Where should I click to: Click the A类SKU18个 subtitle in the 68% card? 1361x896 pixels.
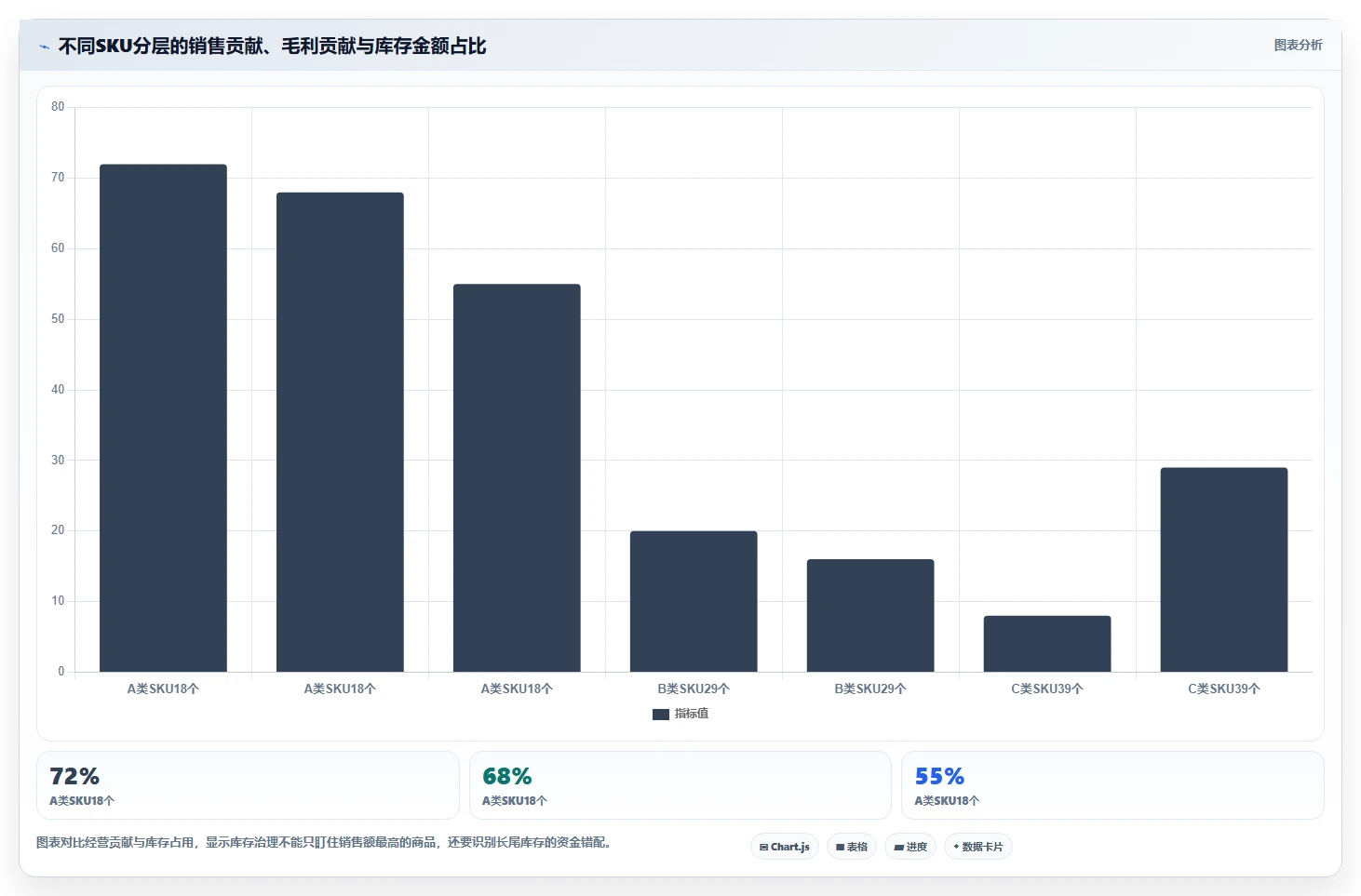click(x=515, y=801)
